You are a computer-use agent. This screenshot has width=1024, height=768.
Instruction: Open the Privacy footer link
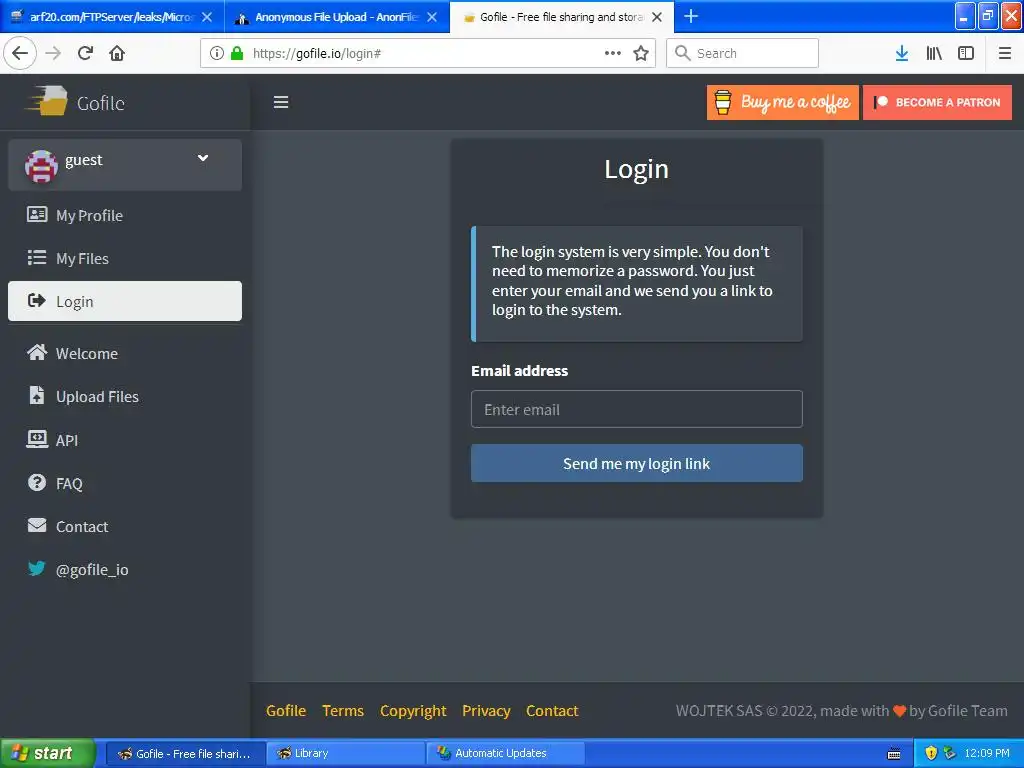click(486, 711)
